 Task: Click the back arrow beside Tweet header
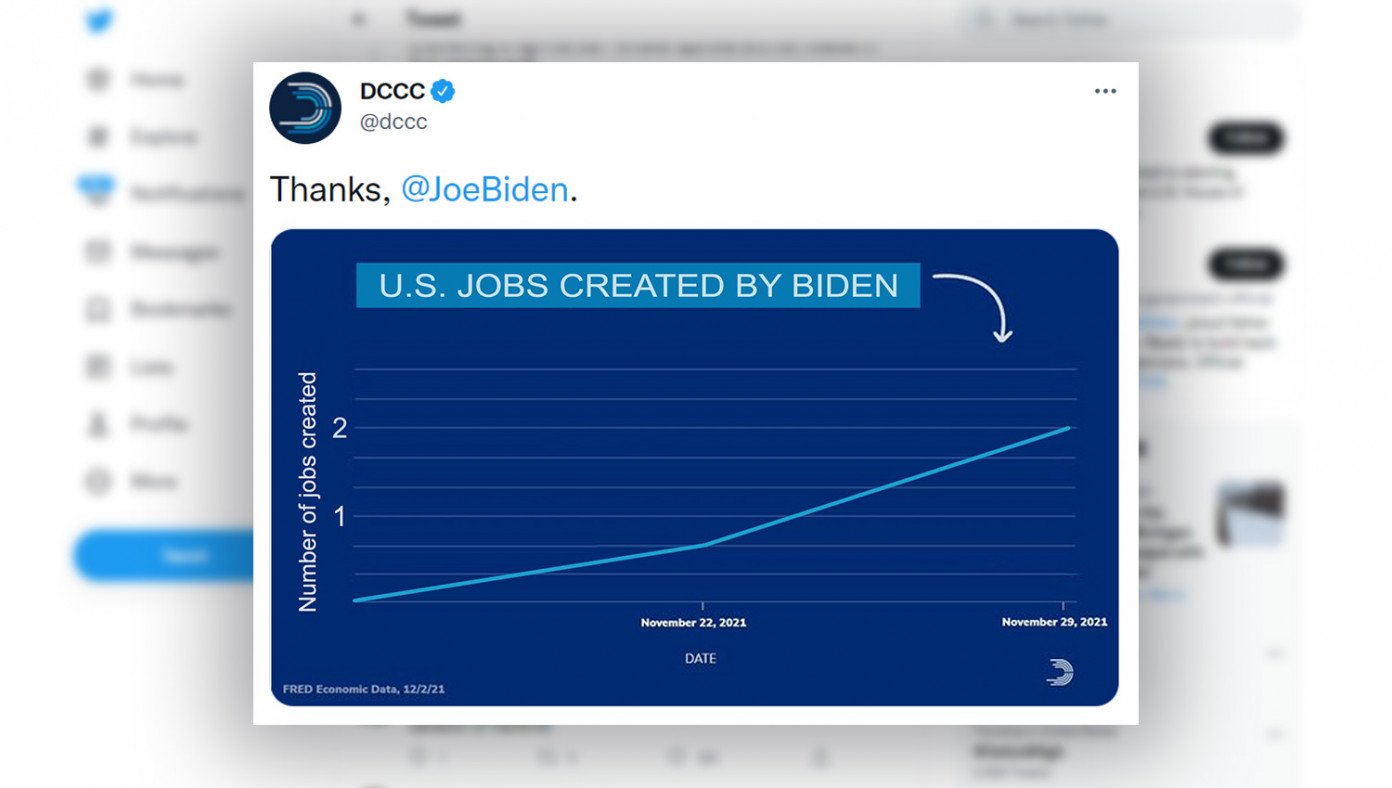tap(359, 20)
